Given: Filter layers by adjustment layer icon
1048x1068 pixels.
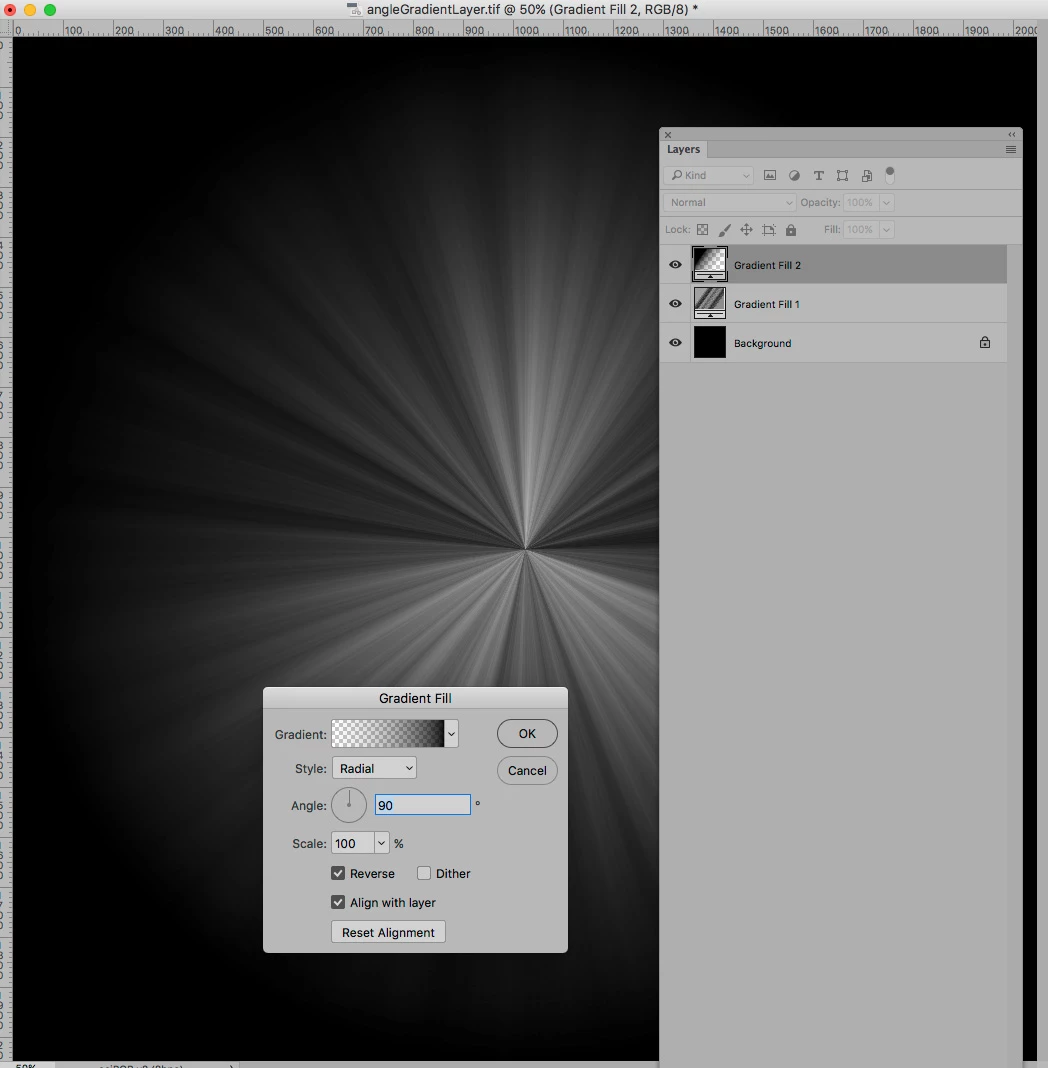Looking at the screenshot, I should coord(794,175).
